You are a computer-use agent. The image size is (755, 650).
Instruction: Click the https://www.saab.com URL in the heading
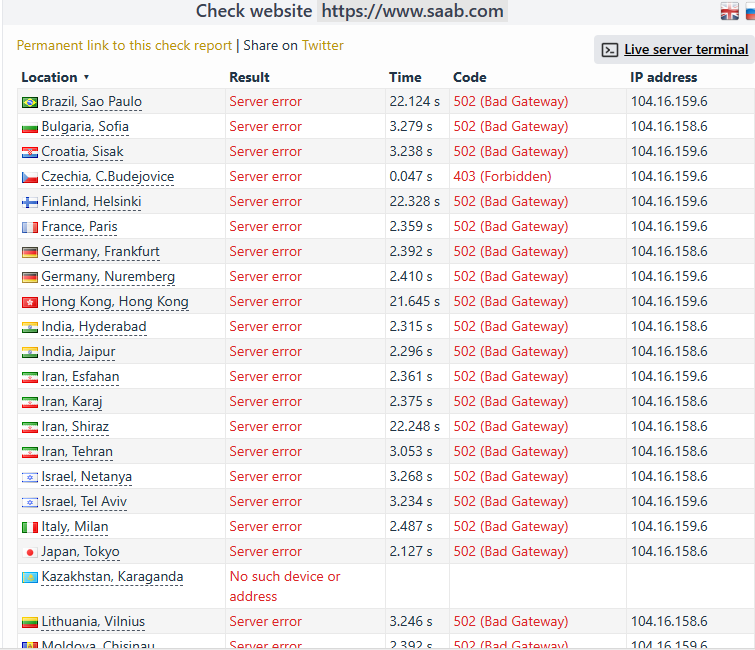pyautogui.click(x=412, y=11)
